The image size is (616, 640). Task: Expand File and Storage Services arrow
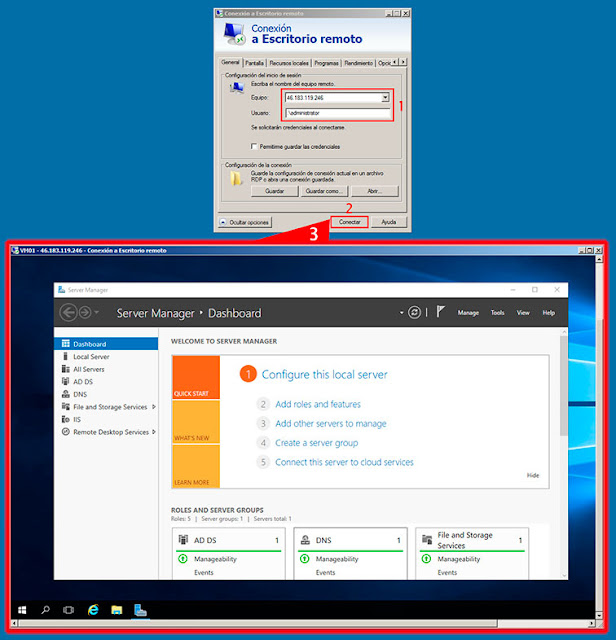154,407
